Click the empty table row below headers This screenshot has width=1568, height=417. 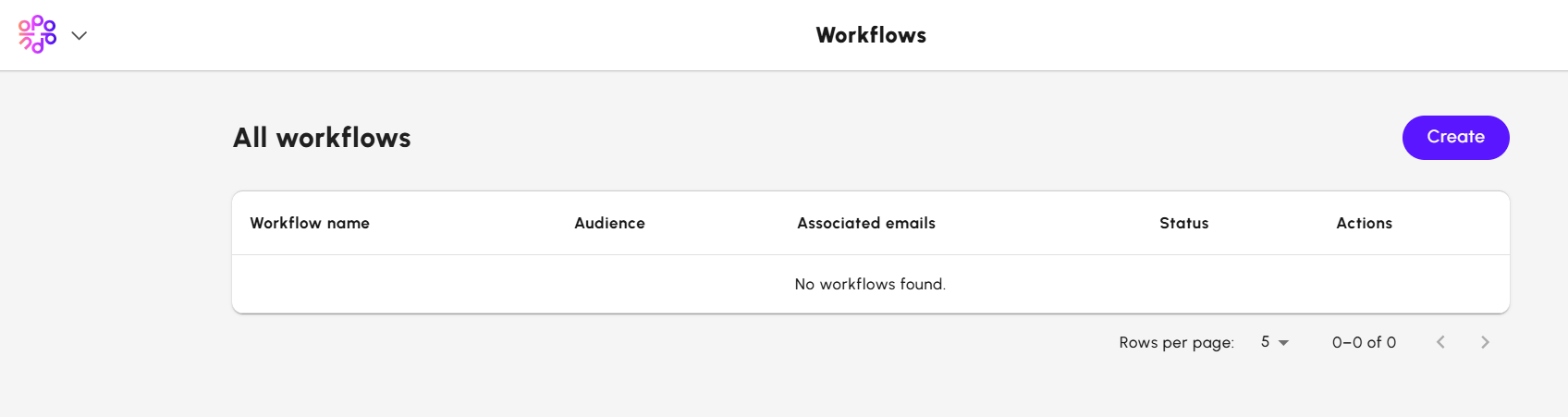coord(462,284)
